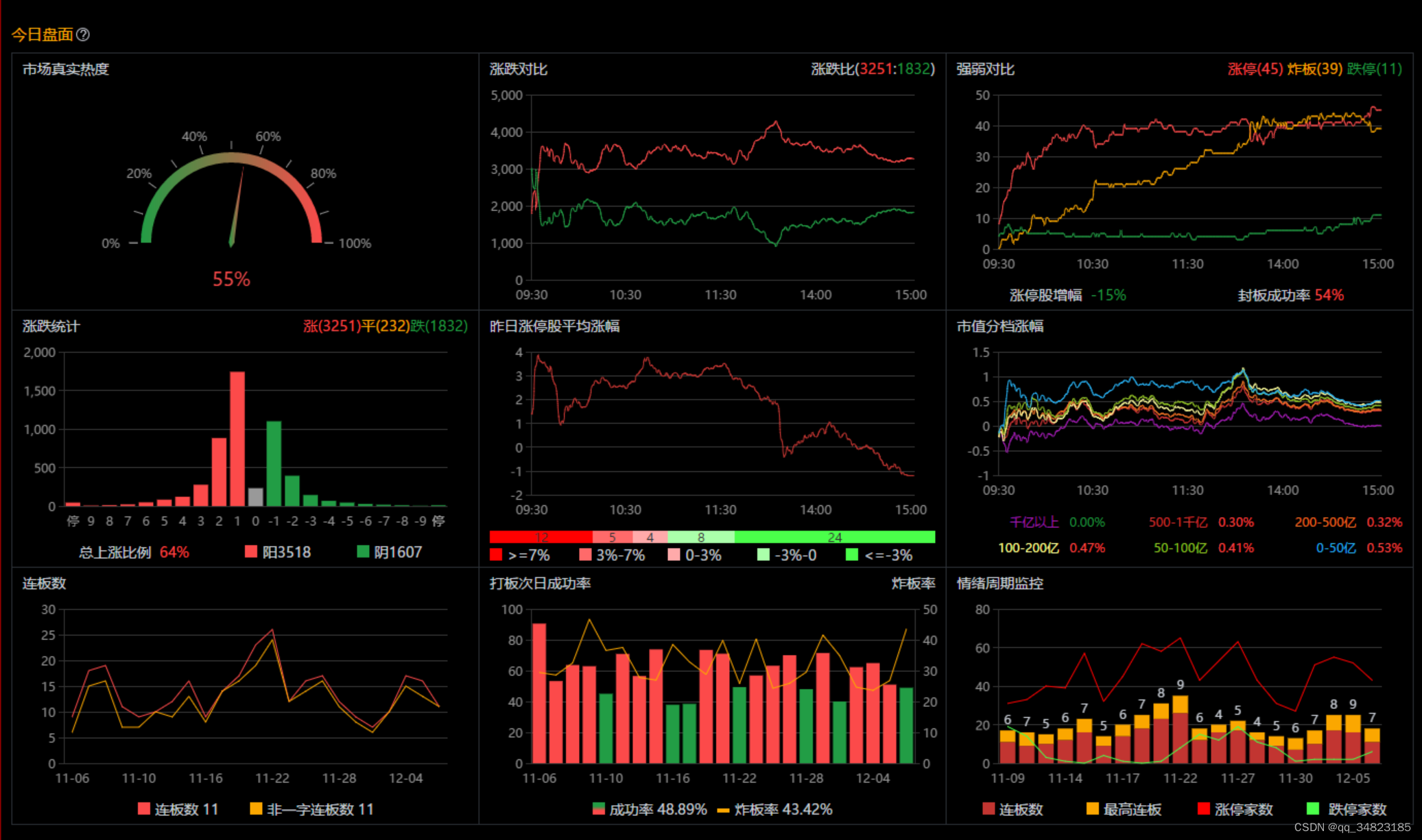
Task: Click the 55% heat gauge value
Action: click(x=231, y=279)
